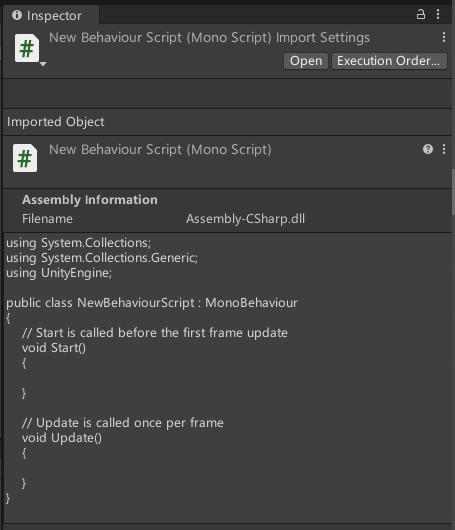The height and width of the screenshot is (530, 455).
Task: Open the help reference question mark icon
Action: (x=428, y=149)
